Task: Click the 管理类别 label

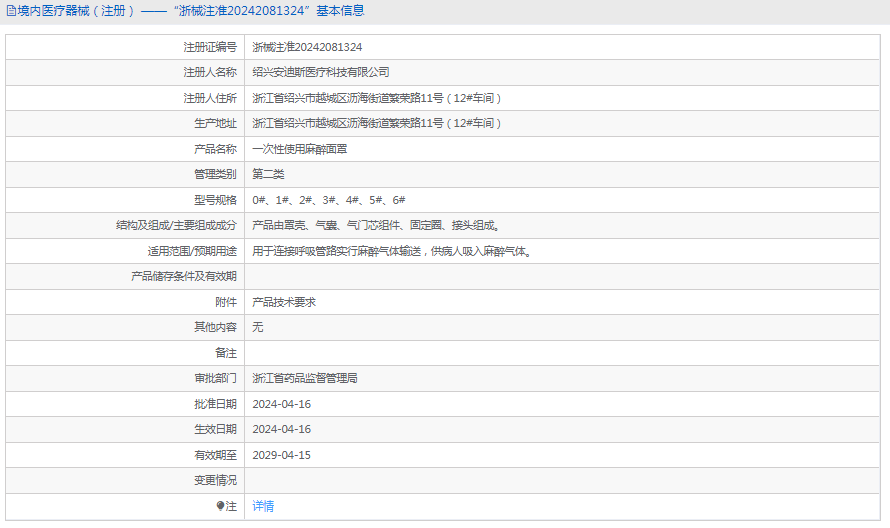Action: click(x=215, y=174)
